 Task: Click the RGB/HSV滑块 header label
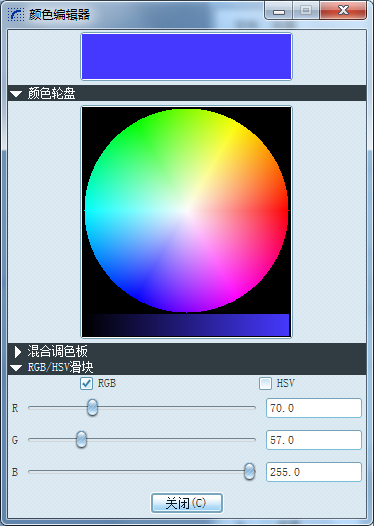[60, 367]
